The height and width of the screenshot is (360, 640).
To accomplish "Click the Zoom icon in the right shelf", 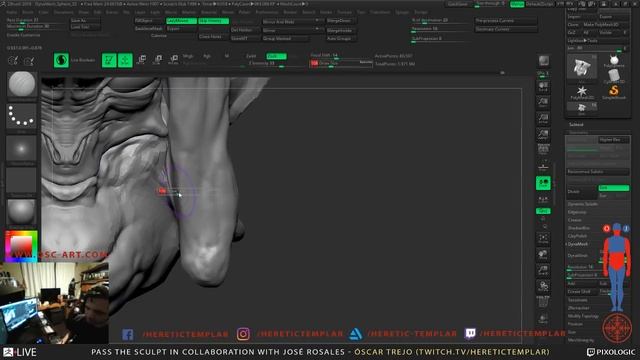I will [543, 102].
